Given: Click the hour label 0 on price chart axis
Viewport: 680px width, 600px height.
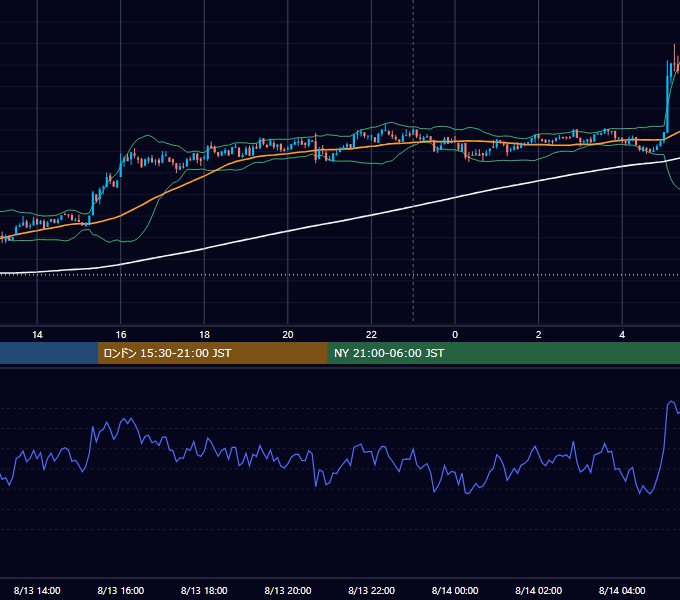Looking at the screenshot, I should point(455,335).
